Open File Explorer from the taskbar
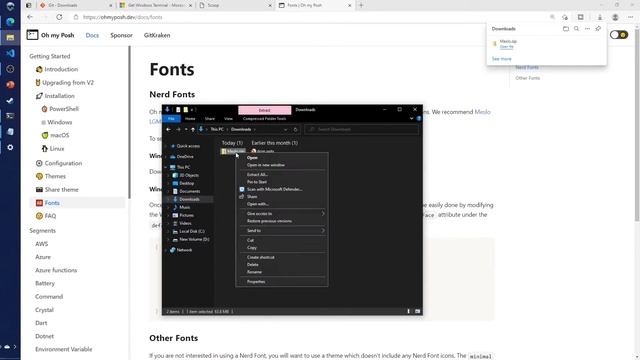640x360 pixels. tap(10, 37)
